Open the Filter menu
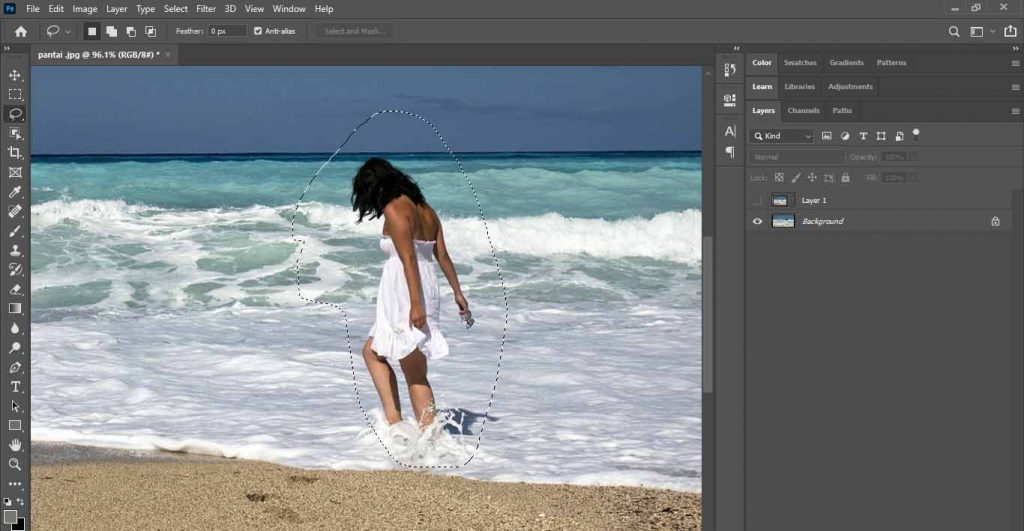The width and height of the screenshot is (1024, 531). [x=206, y=8]
